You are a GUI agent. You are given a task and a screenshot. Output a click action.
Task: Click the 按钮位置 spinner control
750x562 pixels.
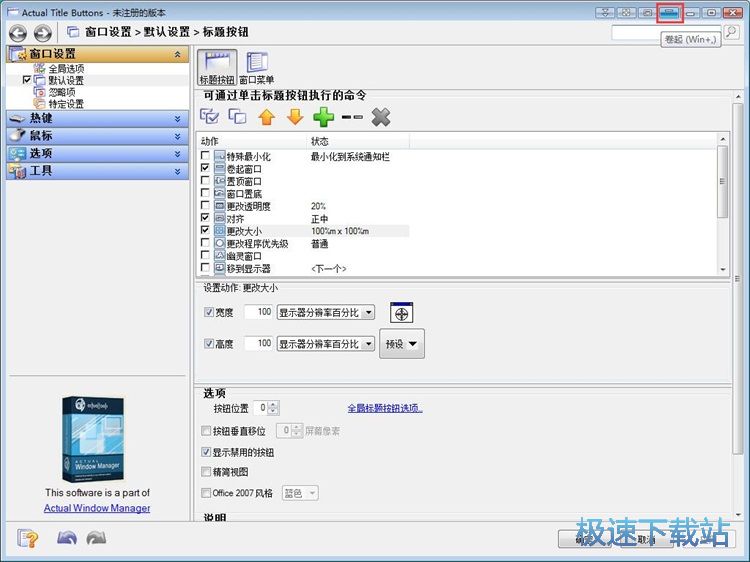pos(273,408)
